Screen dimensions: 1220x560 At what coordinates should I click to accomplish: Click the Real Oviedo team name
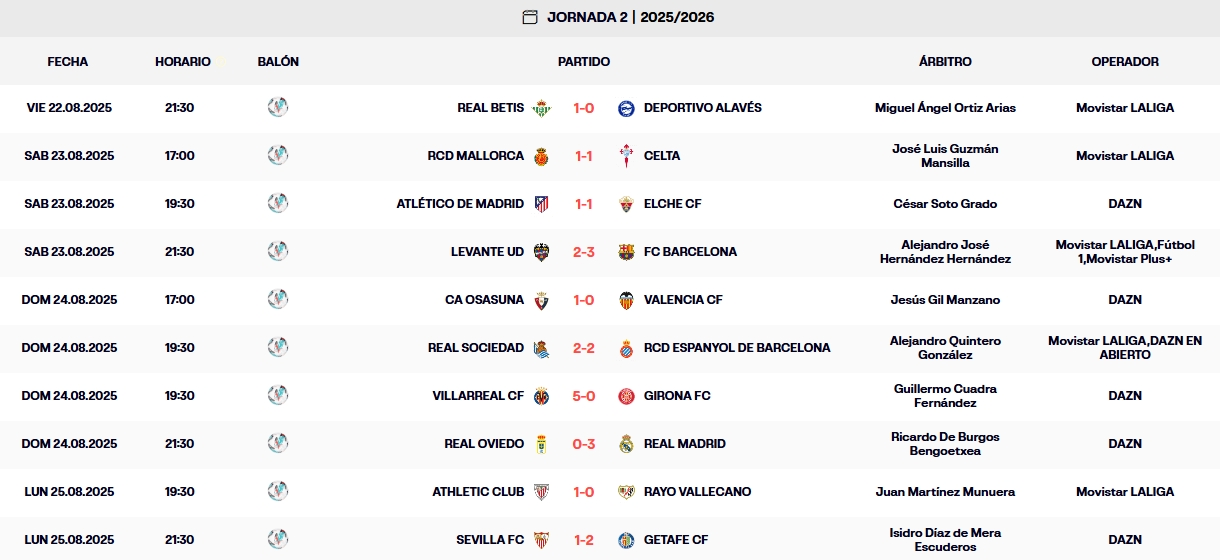(x=484, y=444)
